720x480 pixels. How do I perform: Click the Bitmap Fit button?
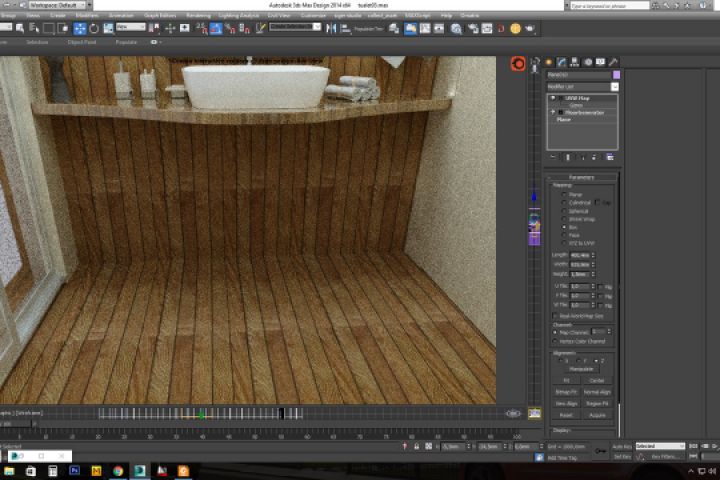point(566,391)
